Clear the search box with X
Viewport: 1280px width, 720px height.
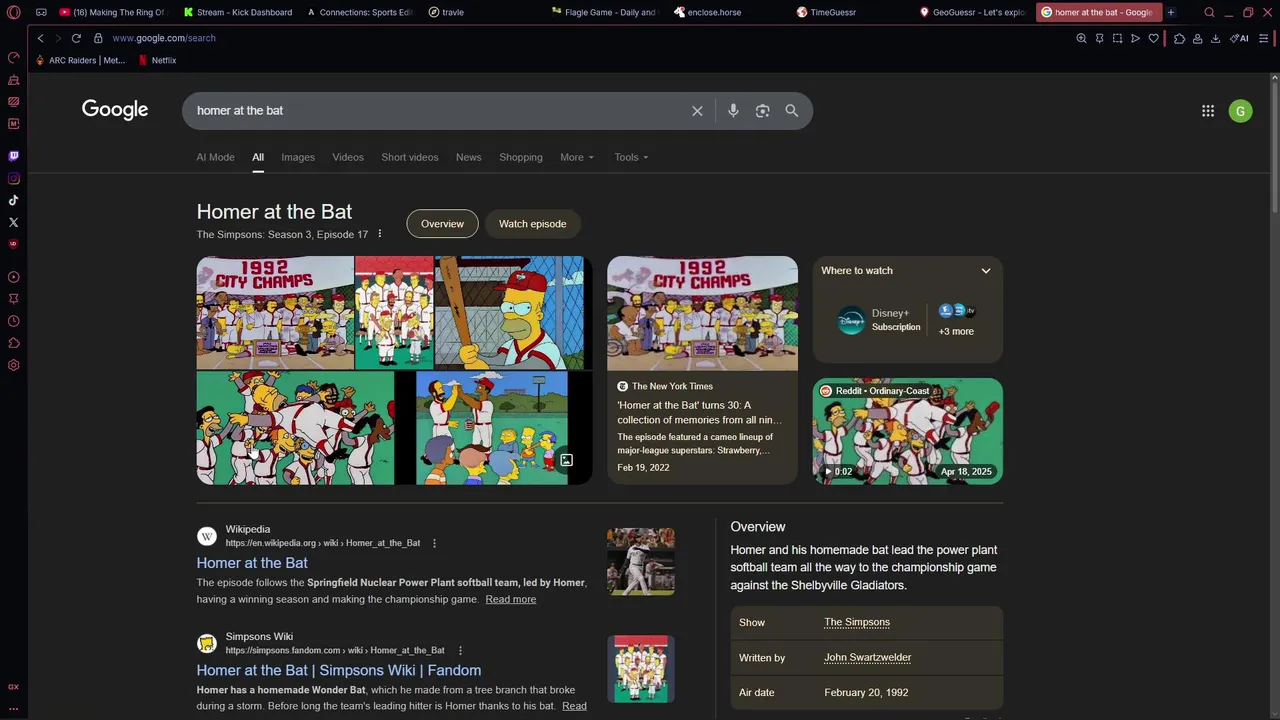click(697, 111)
